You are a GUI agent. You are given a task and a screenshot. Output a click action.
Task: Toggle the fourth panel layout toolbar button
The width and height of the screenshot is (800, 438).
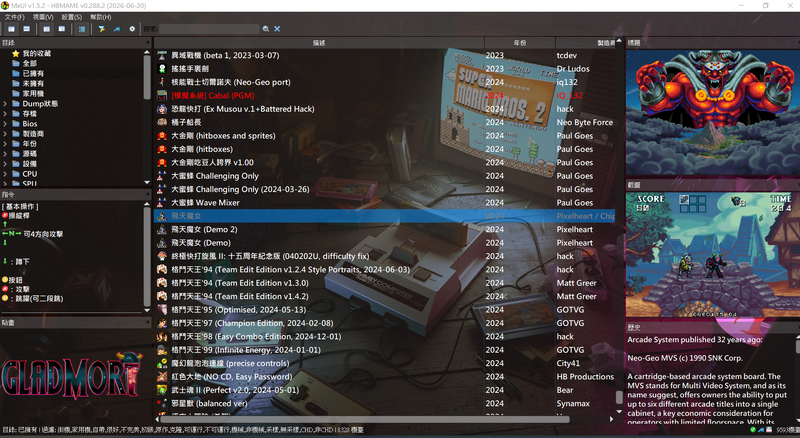pyautogui.click(x=62, y=29)
